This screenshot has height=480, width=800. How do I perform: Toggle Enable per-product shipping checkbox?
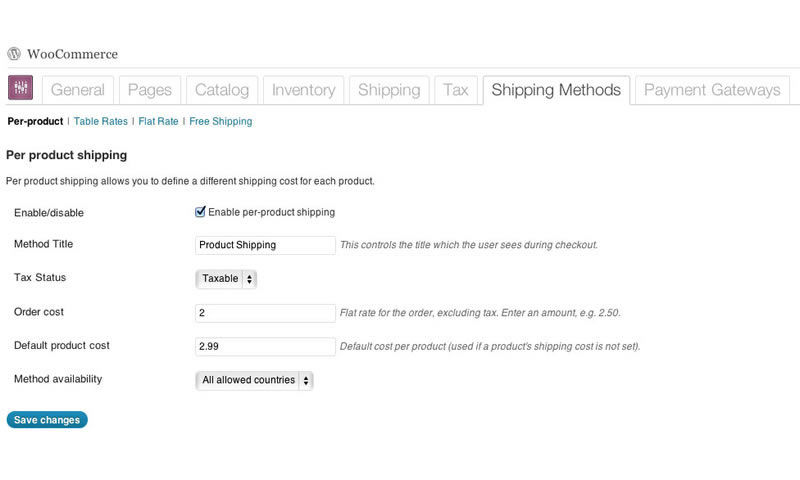point(200,212)
